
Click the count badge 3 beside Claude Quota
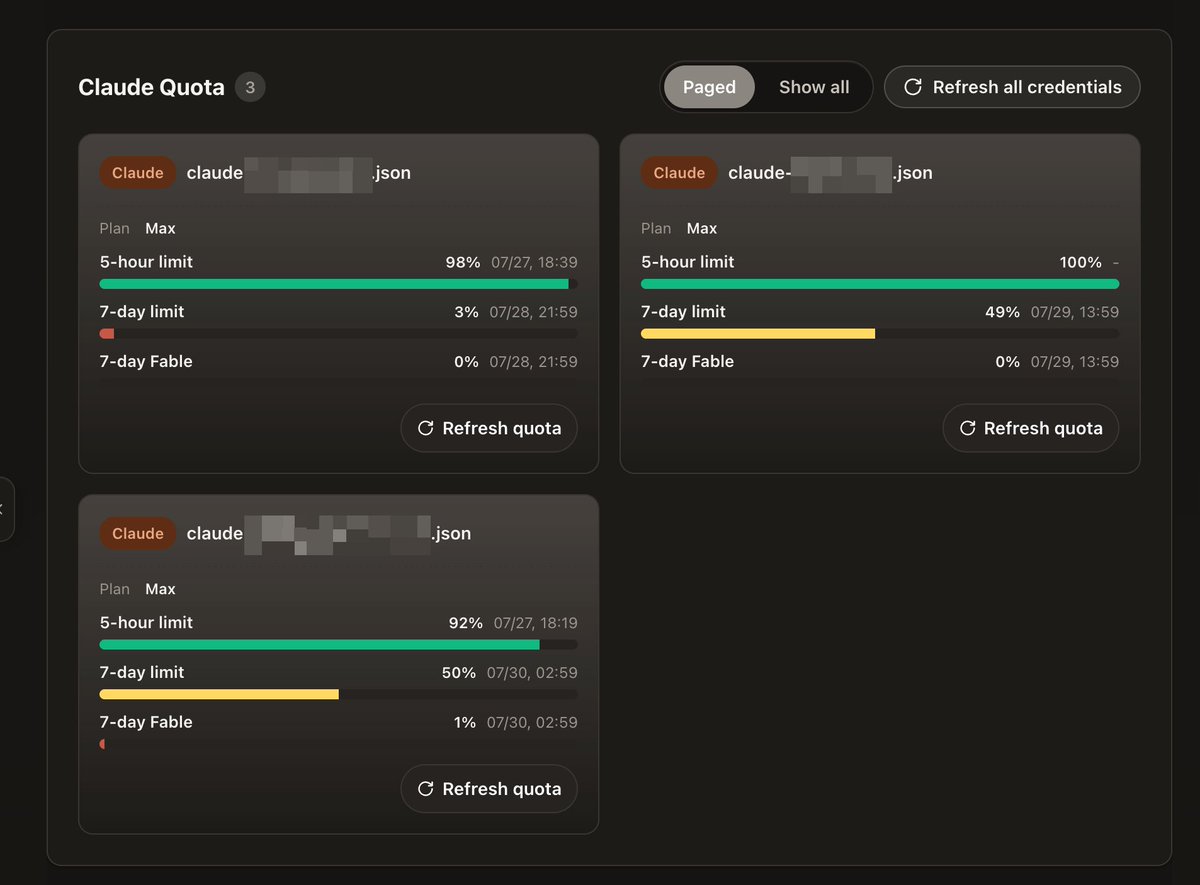tap(250, 87)
